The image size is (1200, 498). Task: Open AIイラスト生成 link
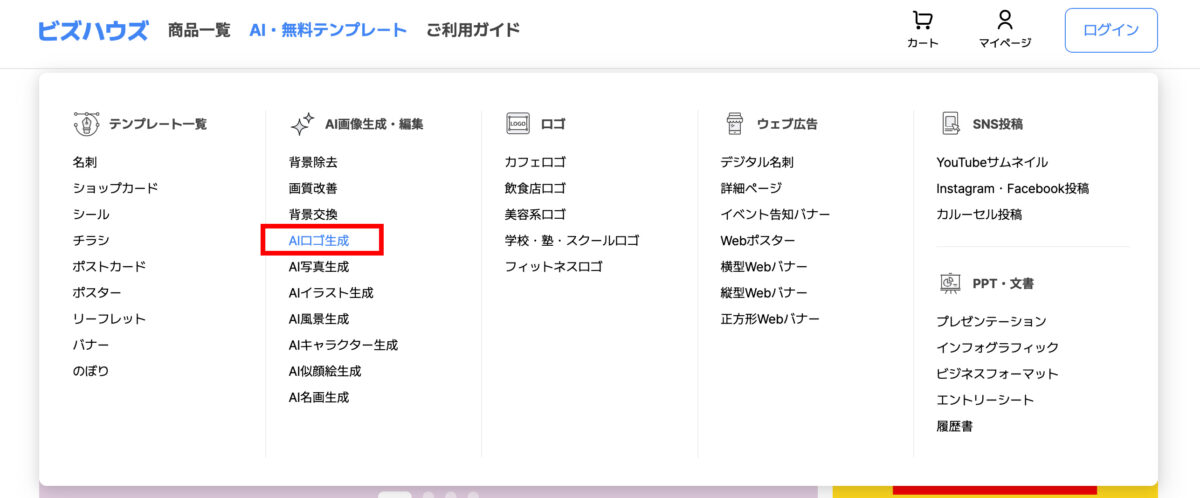(331, 293)
